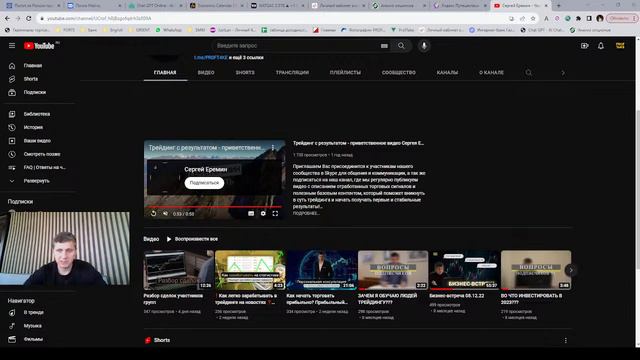
Task: Click the browser Back button
Action: click(7, 18)
